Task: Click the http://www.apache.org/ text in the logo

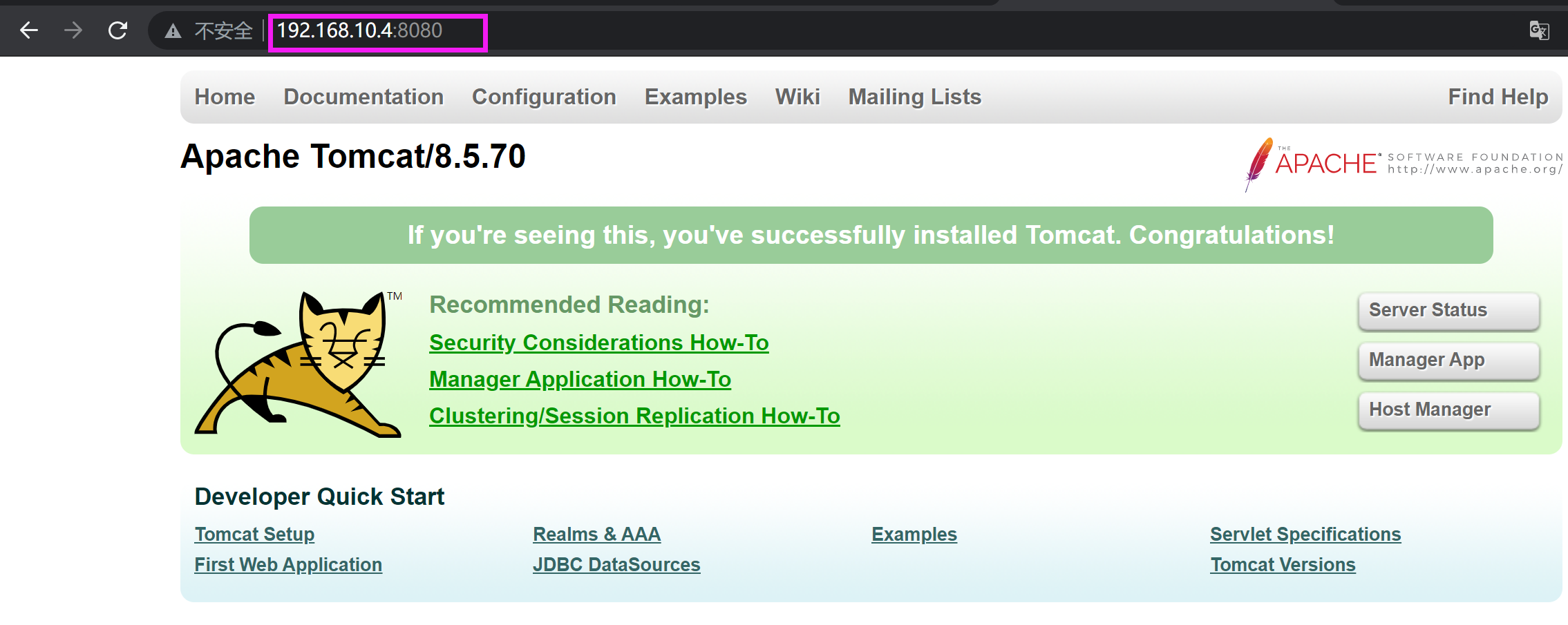Action: pos(1475,169)
